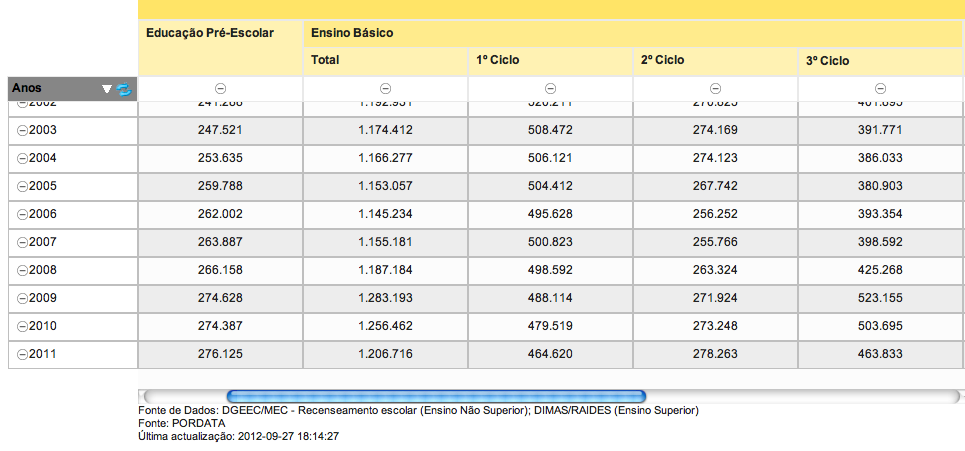965x451 pixels.
Task: Toggle the 2010 row remove circle
Action: pyautogui.click(x=22, y=326)
